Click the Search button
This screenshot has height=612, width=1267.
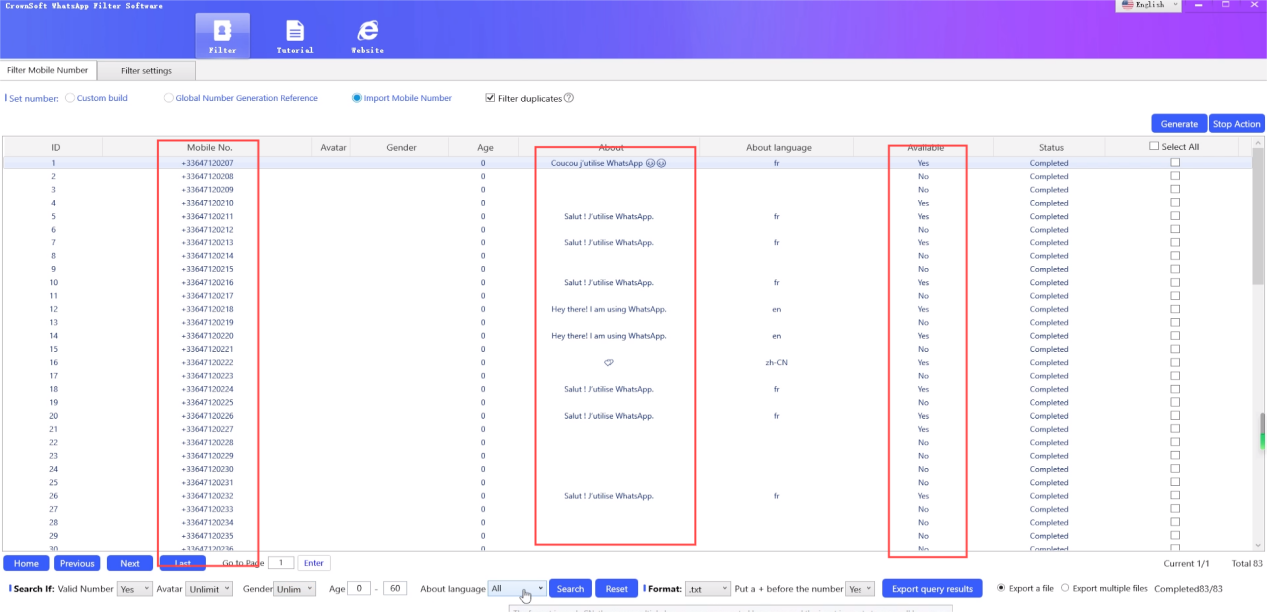[570, 588]
